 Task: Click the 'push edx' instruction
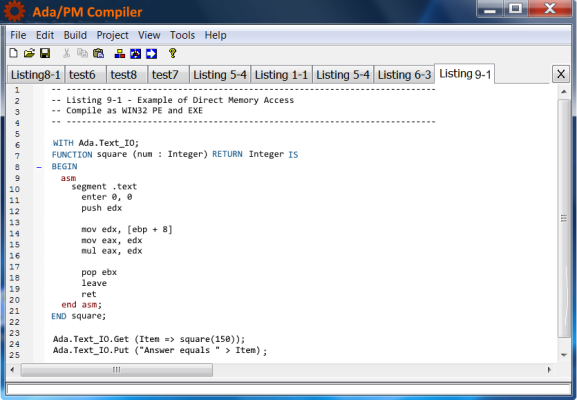click(102, 208)
